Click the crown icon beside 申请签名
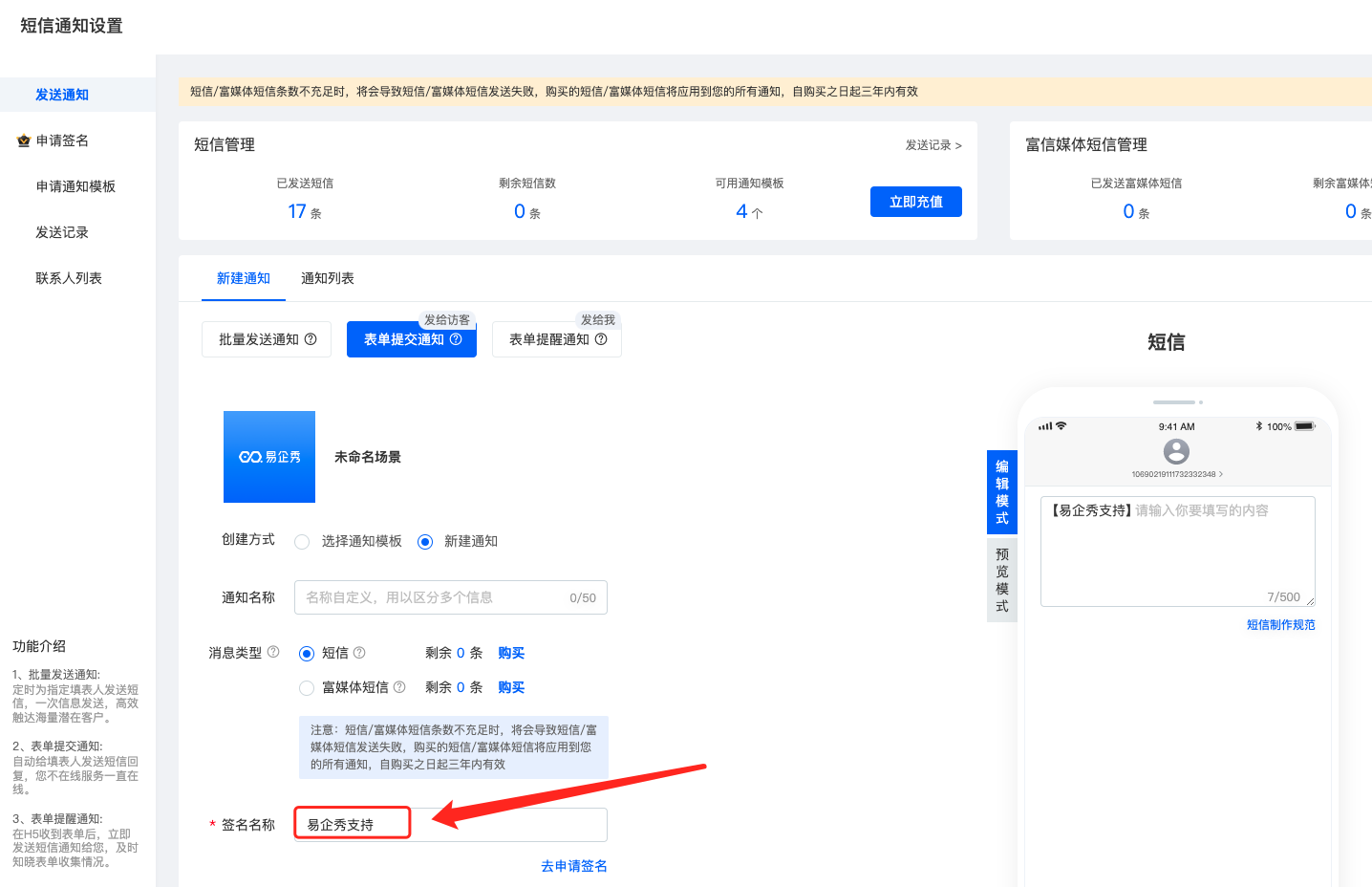1372x887 pixels. (x=24, y=141)
